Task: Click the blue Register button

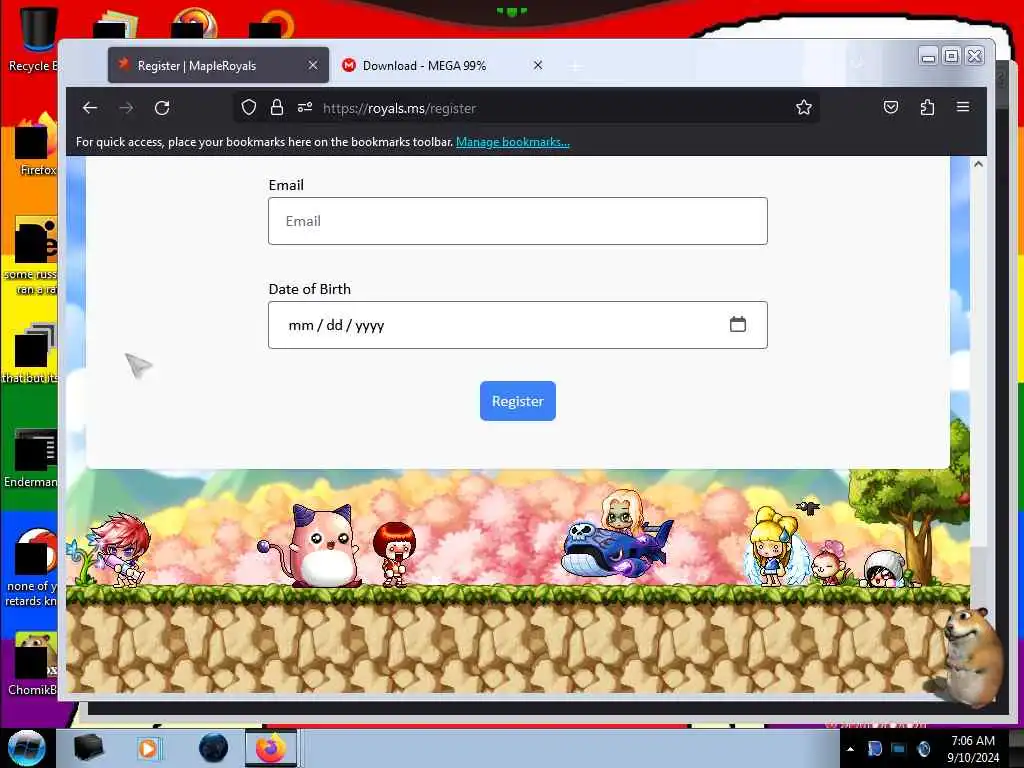Action: tap(518, 401)
